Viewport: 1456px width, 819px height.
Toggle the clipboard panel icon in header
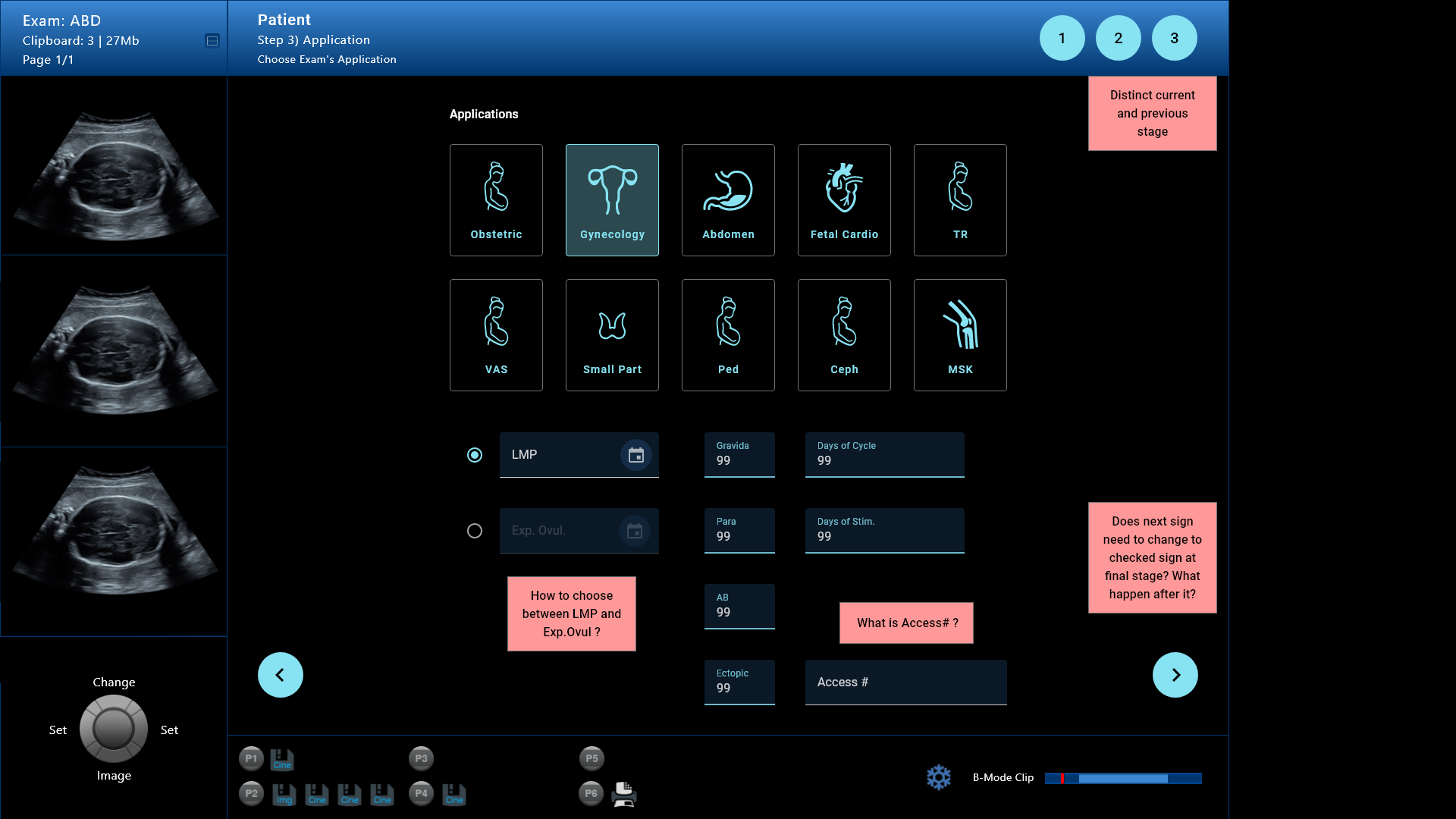point(212,41)
